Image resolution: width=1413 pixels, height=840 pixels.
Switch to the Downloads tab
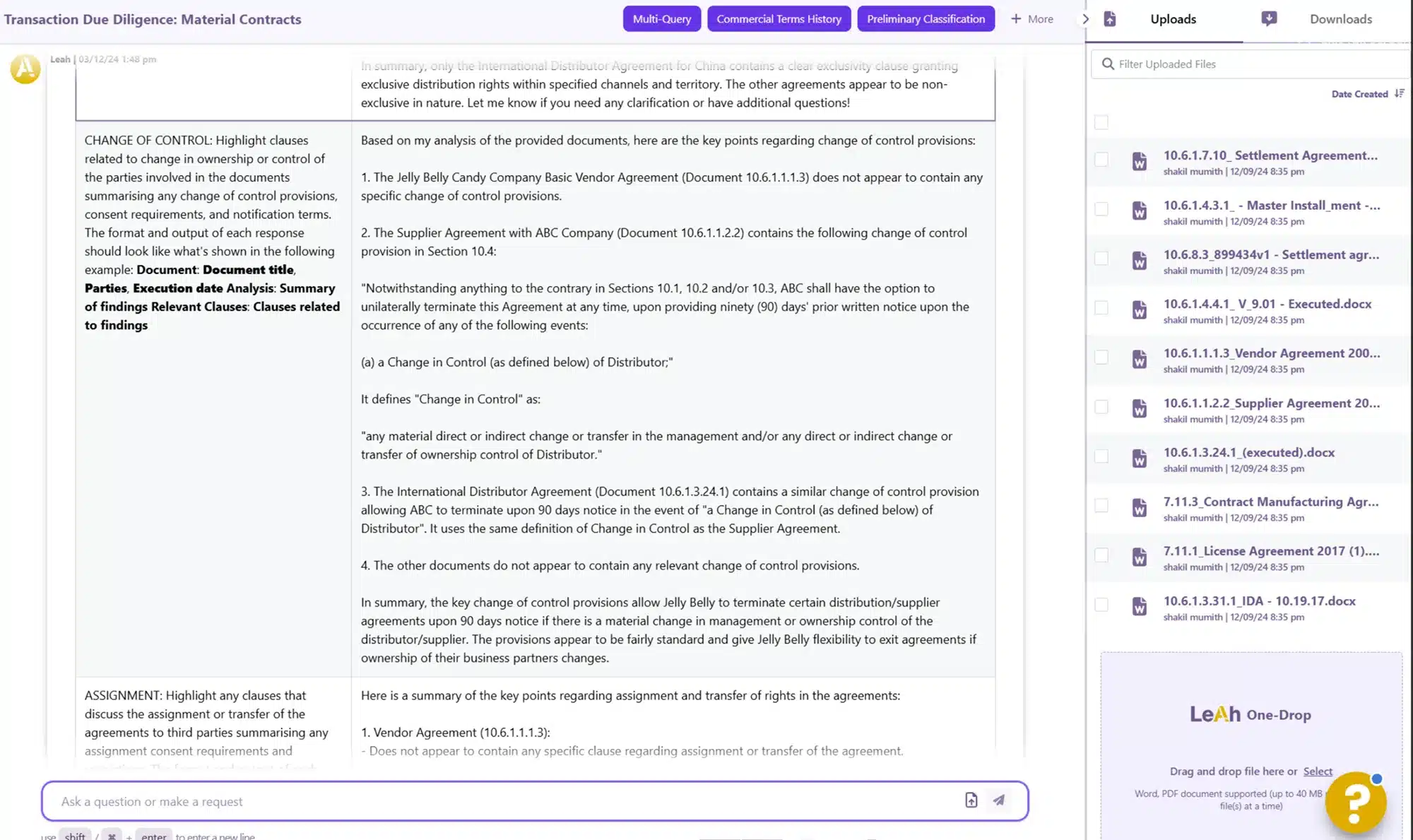click(x=1340, y=19)
